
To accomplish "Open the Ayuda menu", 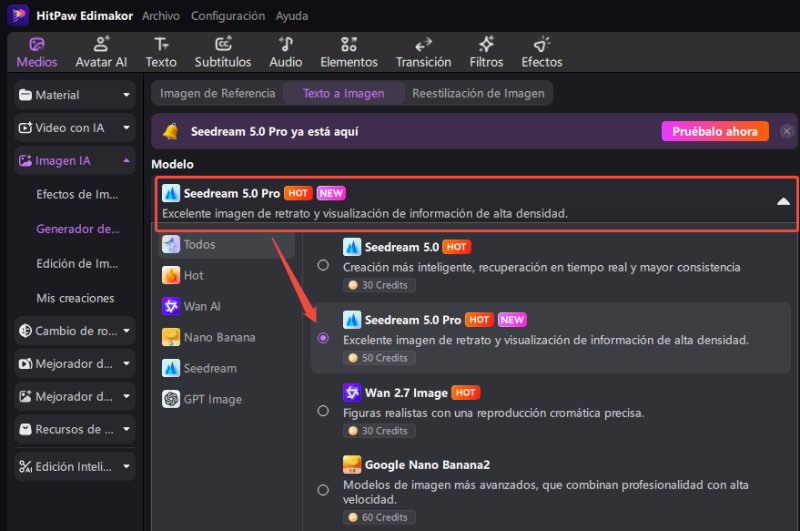I will tap(292, 16).
